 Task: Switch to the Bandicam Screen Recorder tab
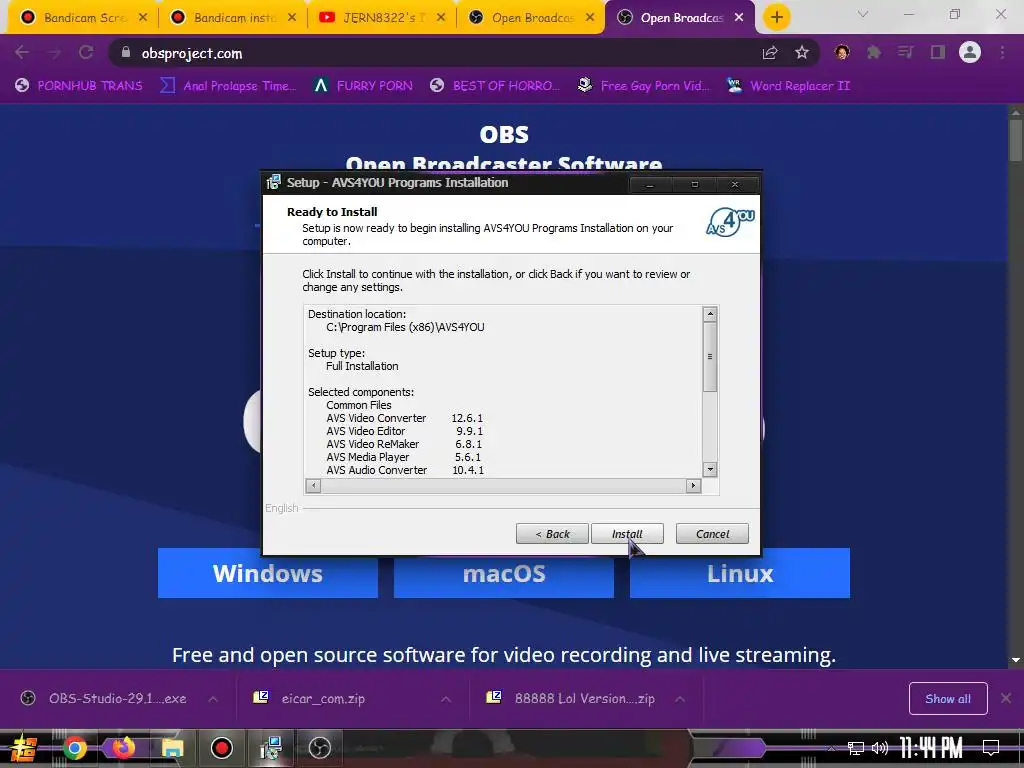click(x=83, y=18)
